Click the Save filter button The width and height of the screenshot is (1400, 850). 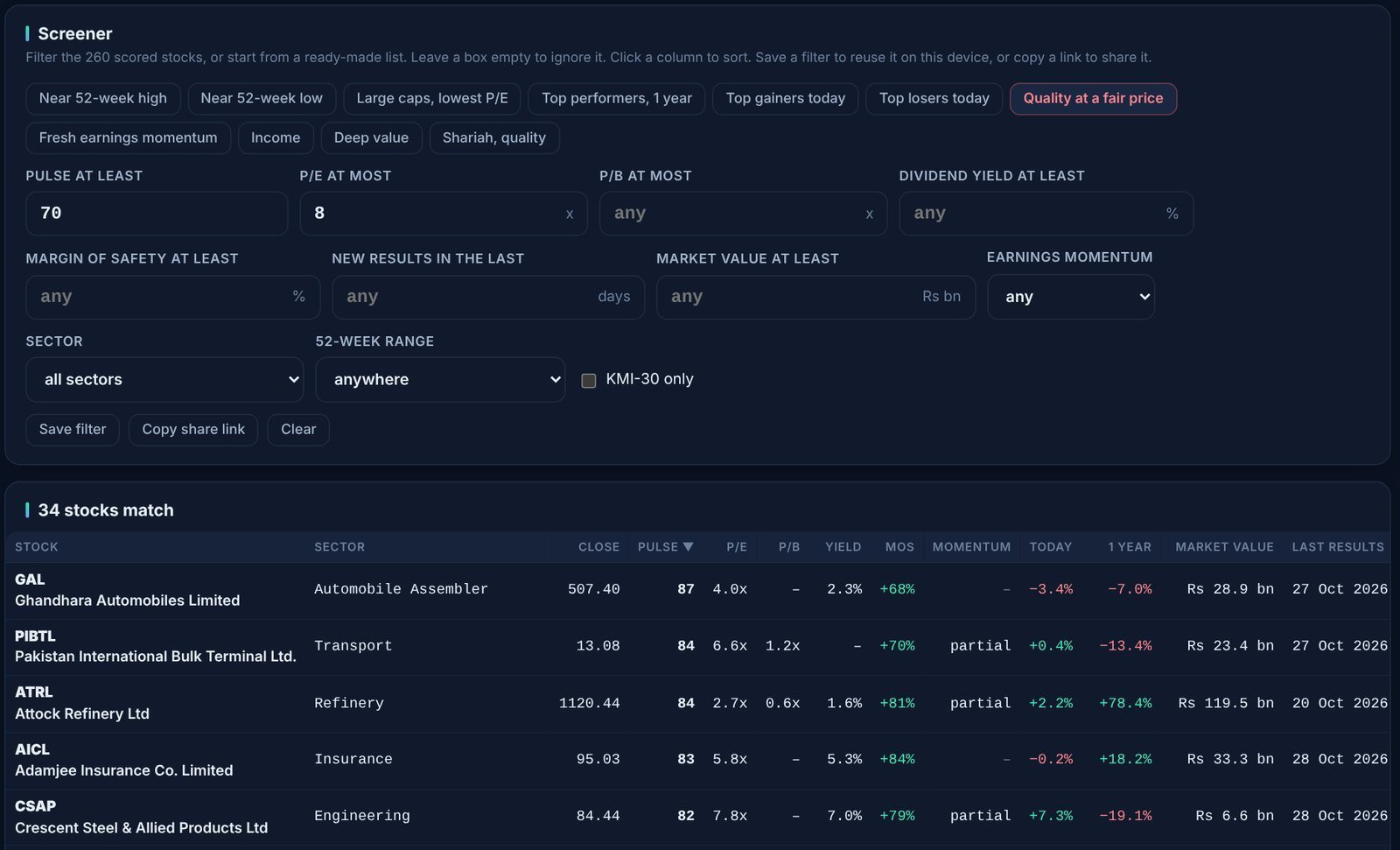click(73, 429)
